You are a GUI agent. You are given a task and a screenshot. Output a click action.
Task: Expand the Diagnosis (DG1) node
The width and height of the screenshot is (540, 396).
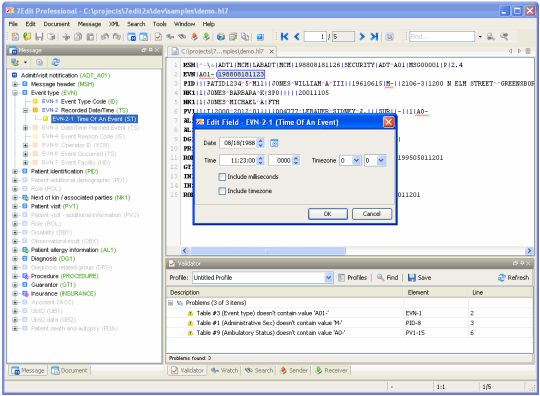(x=15, y=259)
